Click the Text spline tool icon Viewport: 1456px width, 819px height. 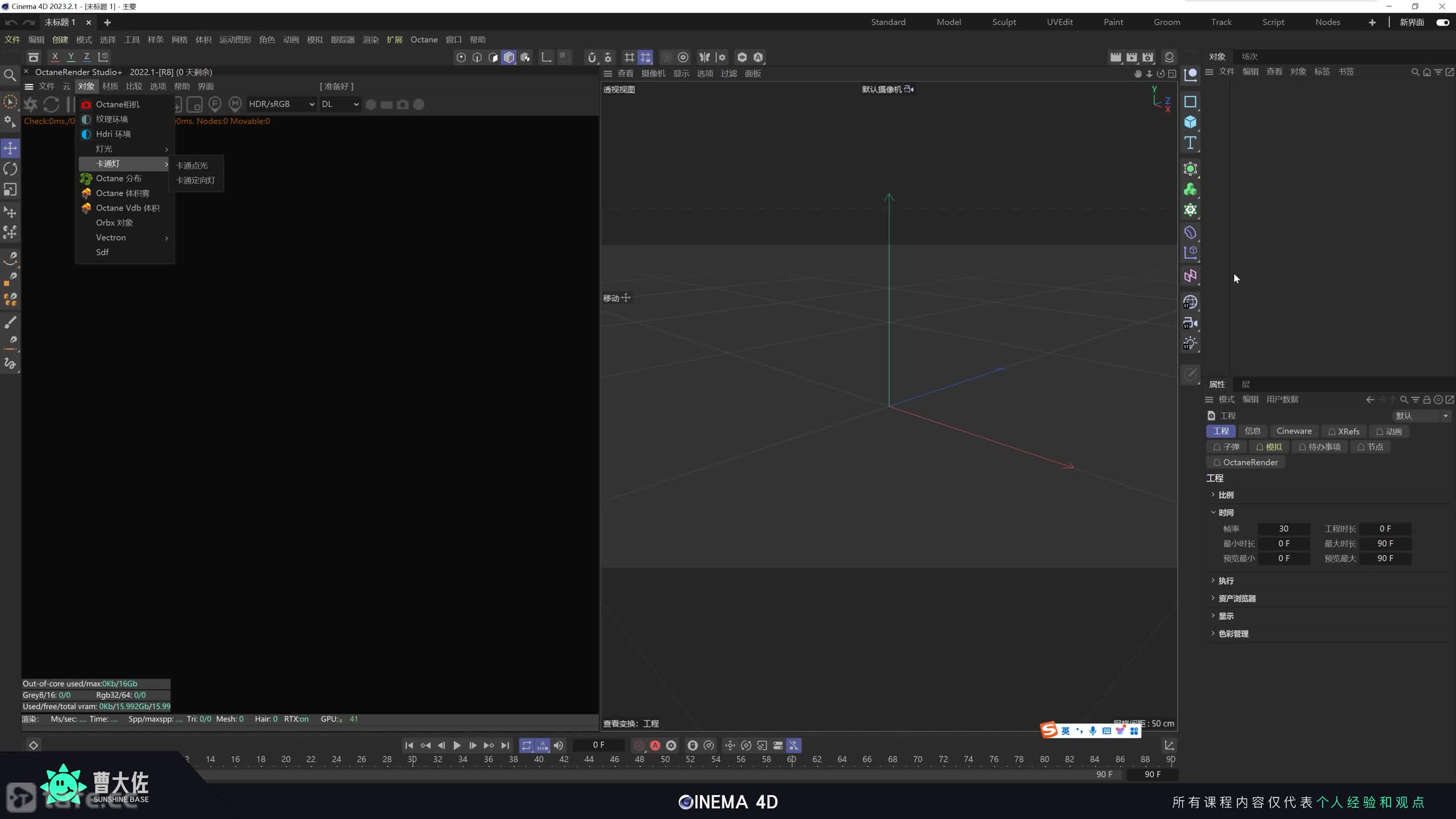click(x=1190, y=143)
